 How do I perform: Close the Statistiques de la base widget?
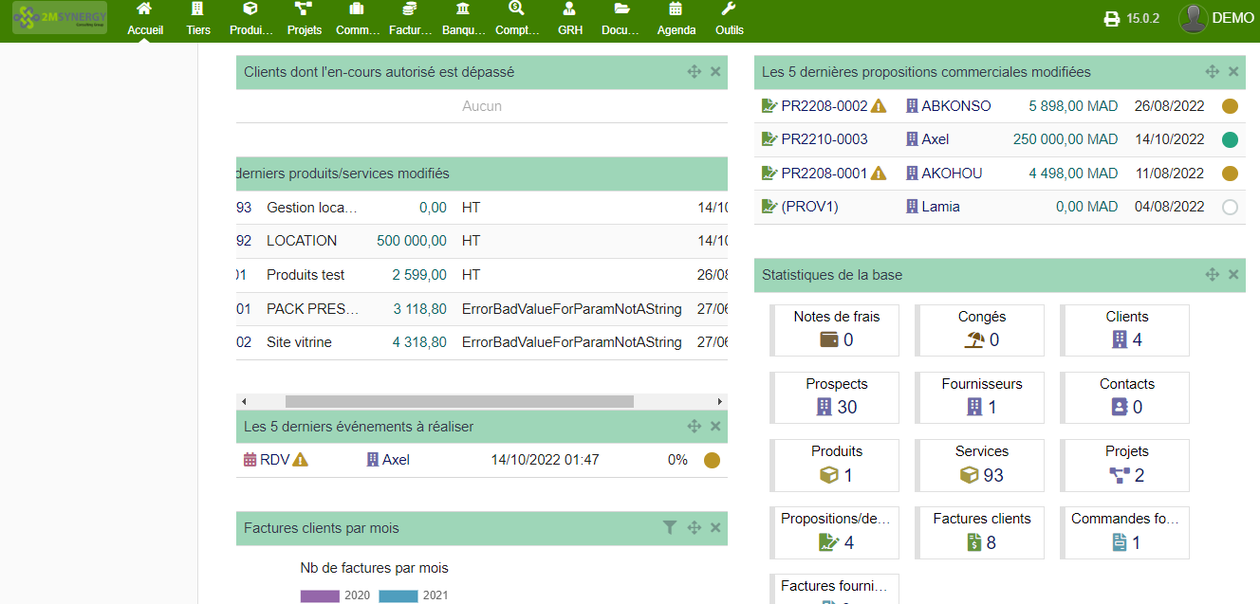[x=1233, y=274]
